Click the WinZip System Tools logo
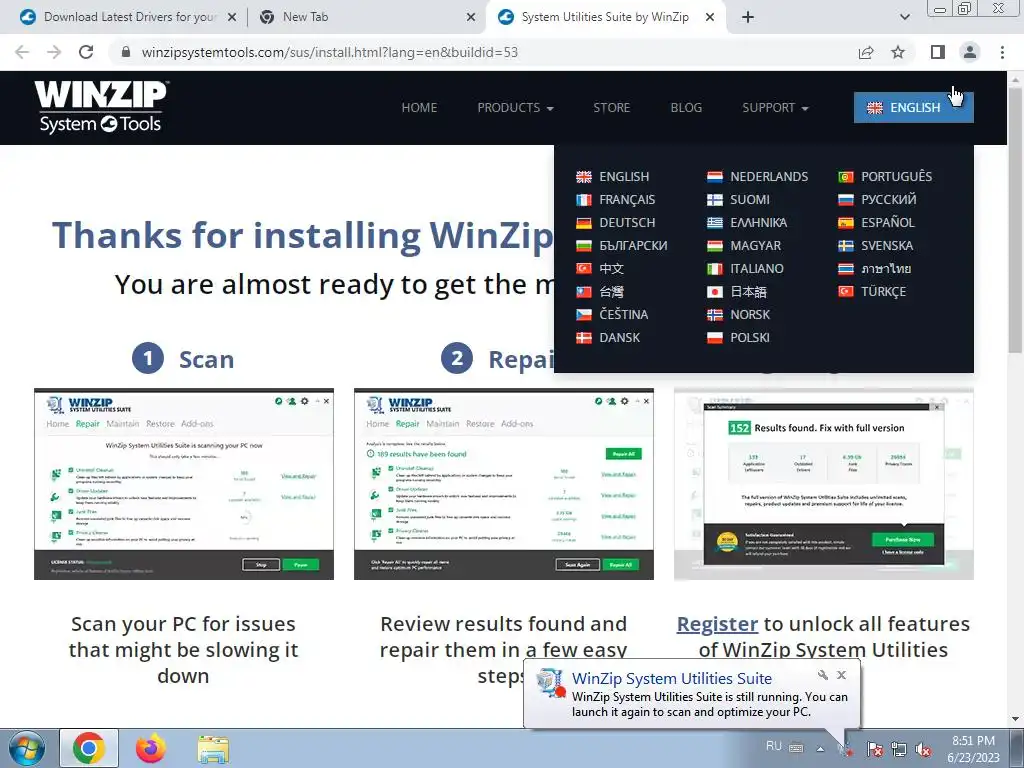 pos(101,107)
